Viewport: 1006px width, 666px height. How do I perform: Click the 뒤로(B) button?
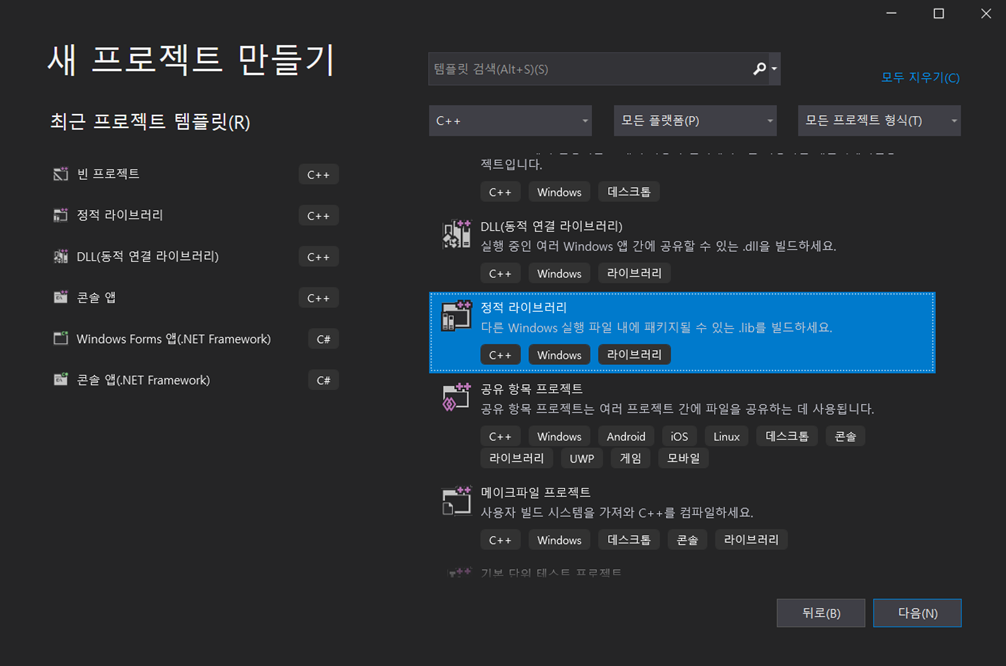[x=821, y=613]
